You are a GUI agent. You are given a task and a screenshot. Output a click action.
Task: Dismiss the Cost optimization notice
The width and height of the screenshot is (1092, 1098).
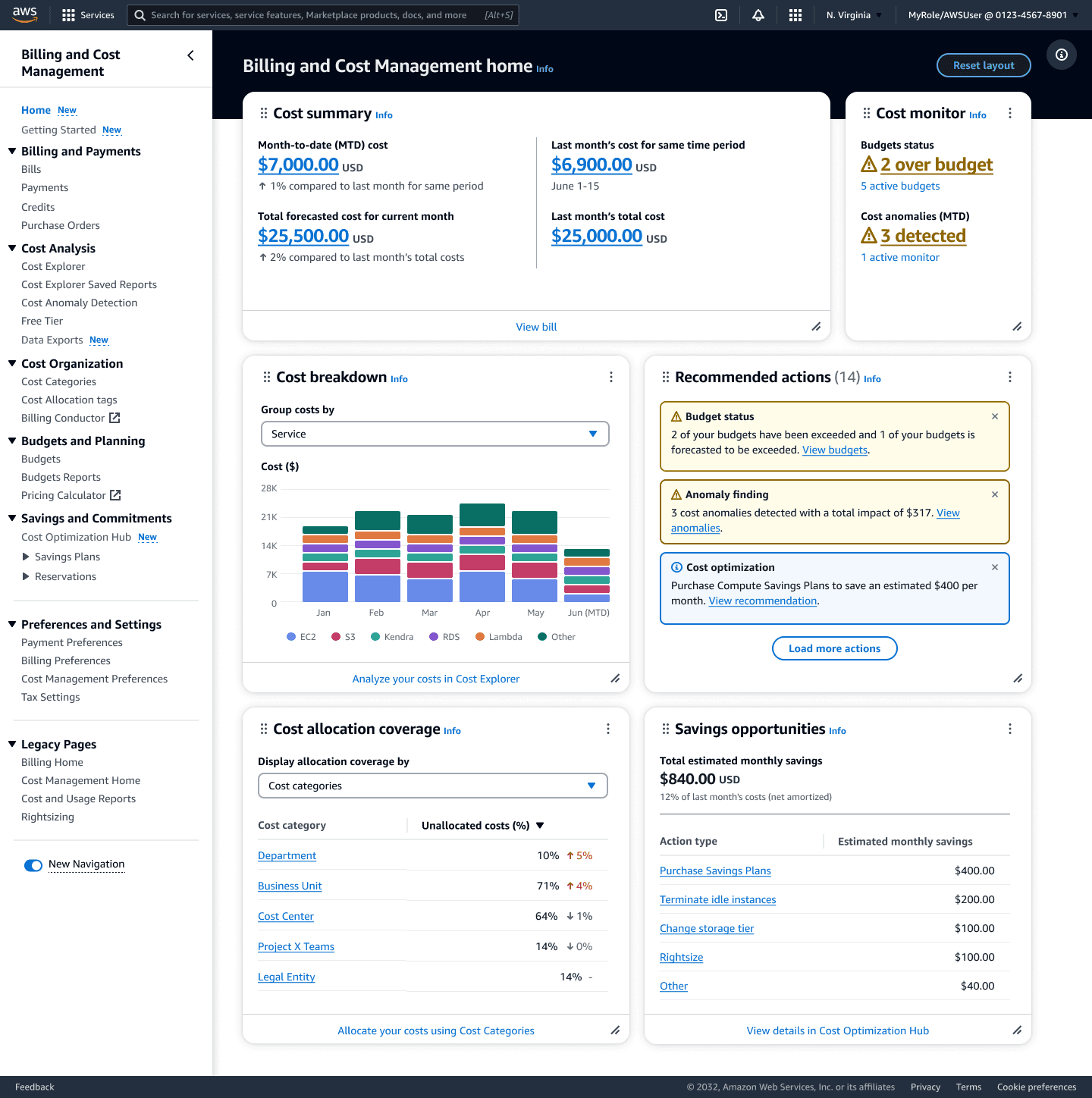pos(995,567)
